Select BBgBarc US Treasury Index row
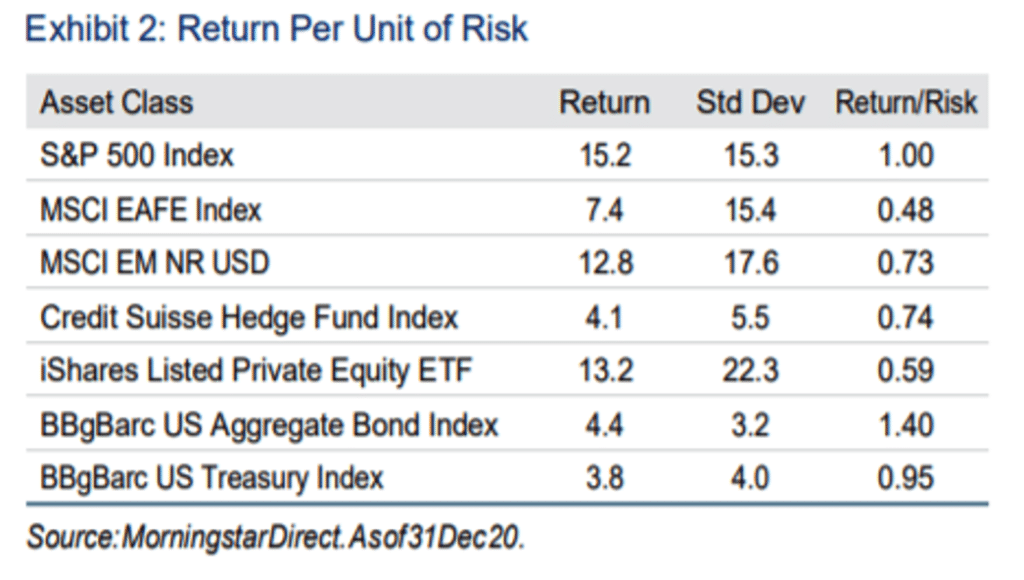Image resolution: width=1024 pixels, height=580 pixels. coord(507,477)
